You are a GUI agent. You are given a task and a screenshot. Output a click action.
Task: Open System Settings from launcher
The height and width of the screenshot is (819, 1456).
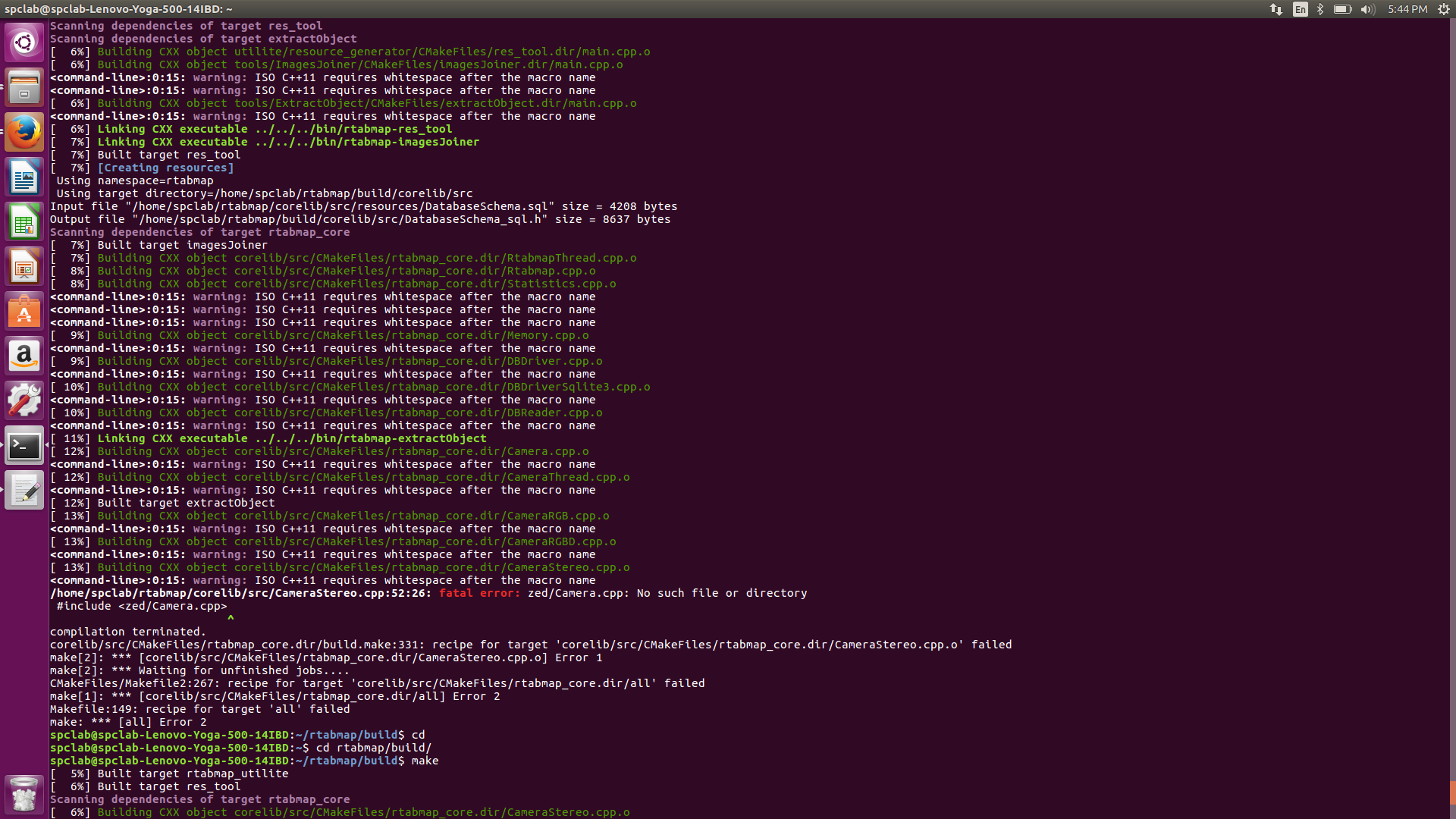coord(24,401)
